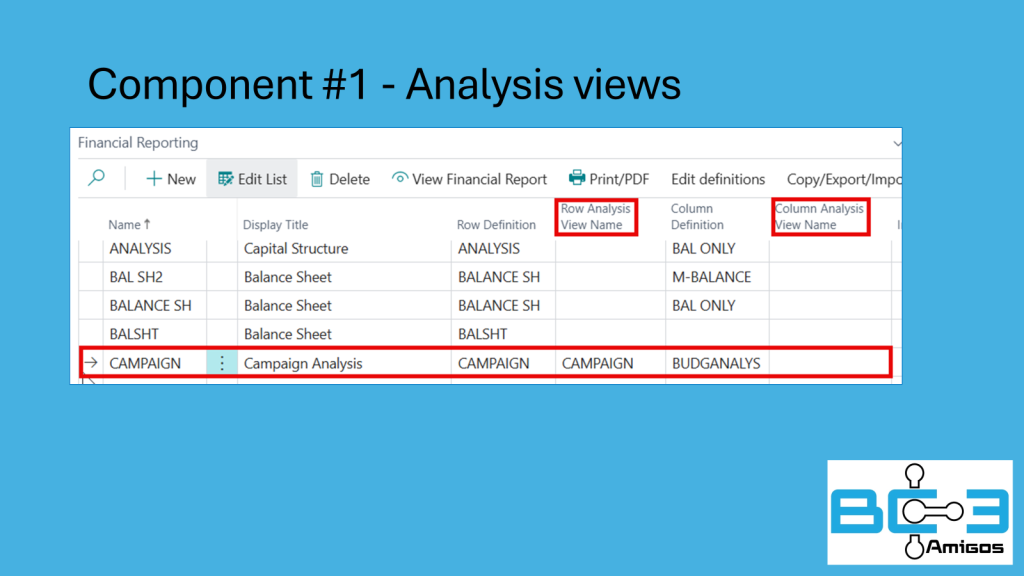Click the BC3 Amigos logo
The height and width of the screenshot is (576, 1024).
click(x=919, y=511)
